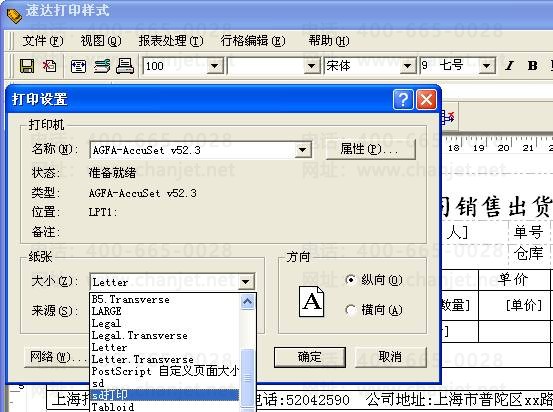
Task: Choose LARGE paper size
Action: [x=165, y=311]
